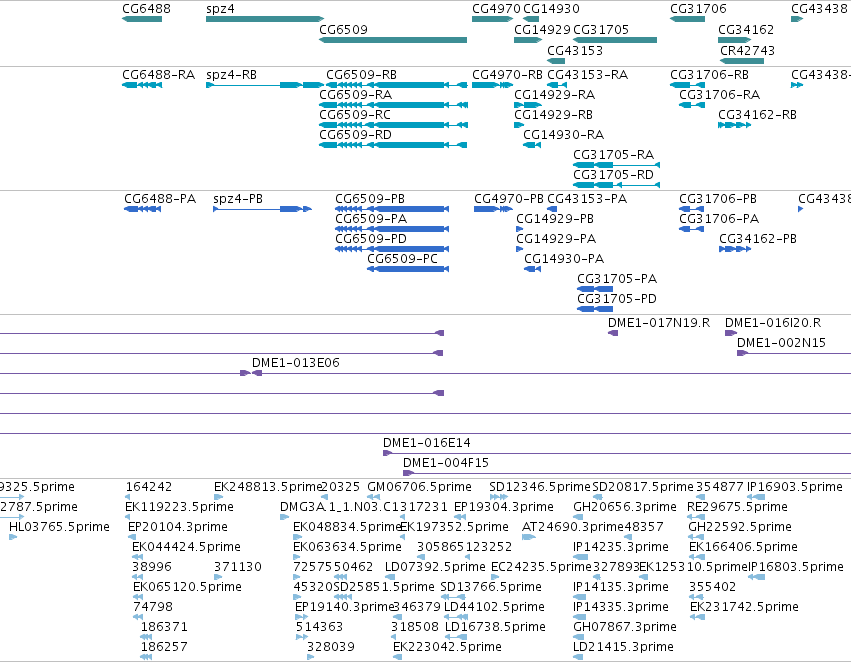Select the CR42743 gene feature
The width and height of the screenshot is (851, 662).
pyautogui.click(x=742, y=61)
